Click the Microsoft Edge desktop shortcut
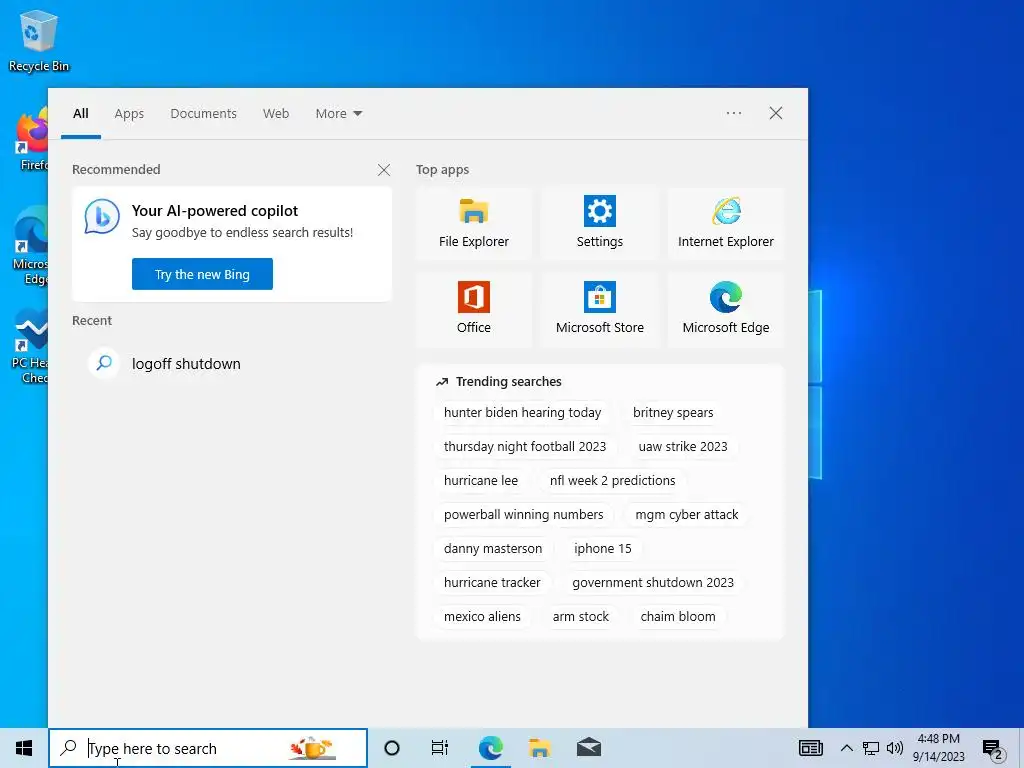 click(x=31, y=246)
